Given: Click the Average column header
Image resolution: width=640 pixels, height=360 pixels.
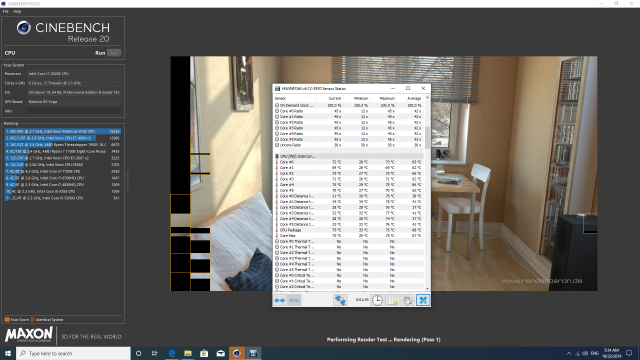Looking at the screenshot, I should pos(410,98).
